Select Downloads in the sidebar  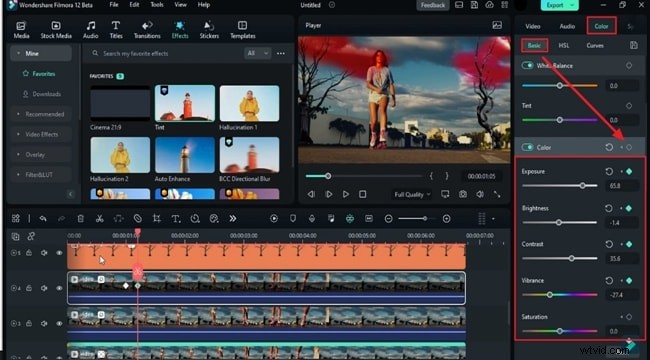(46, 94)
